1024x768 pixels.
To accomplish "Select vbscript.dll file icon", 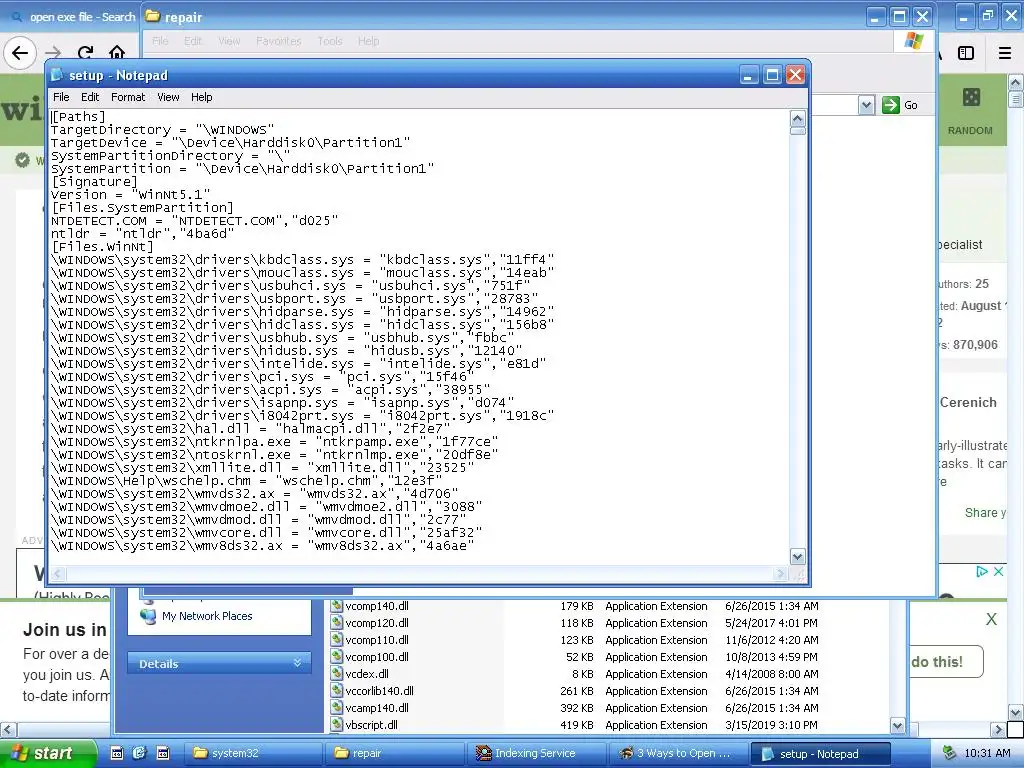I will tap(336, 725).
